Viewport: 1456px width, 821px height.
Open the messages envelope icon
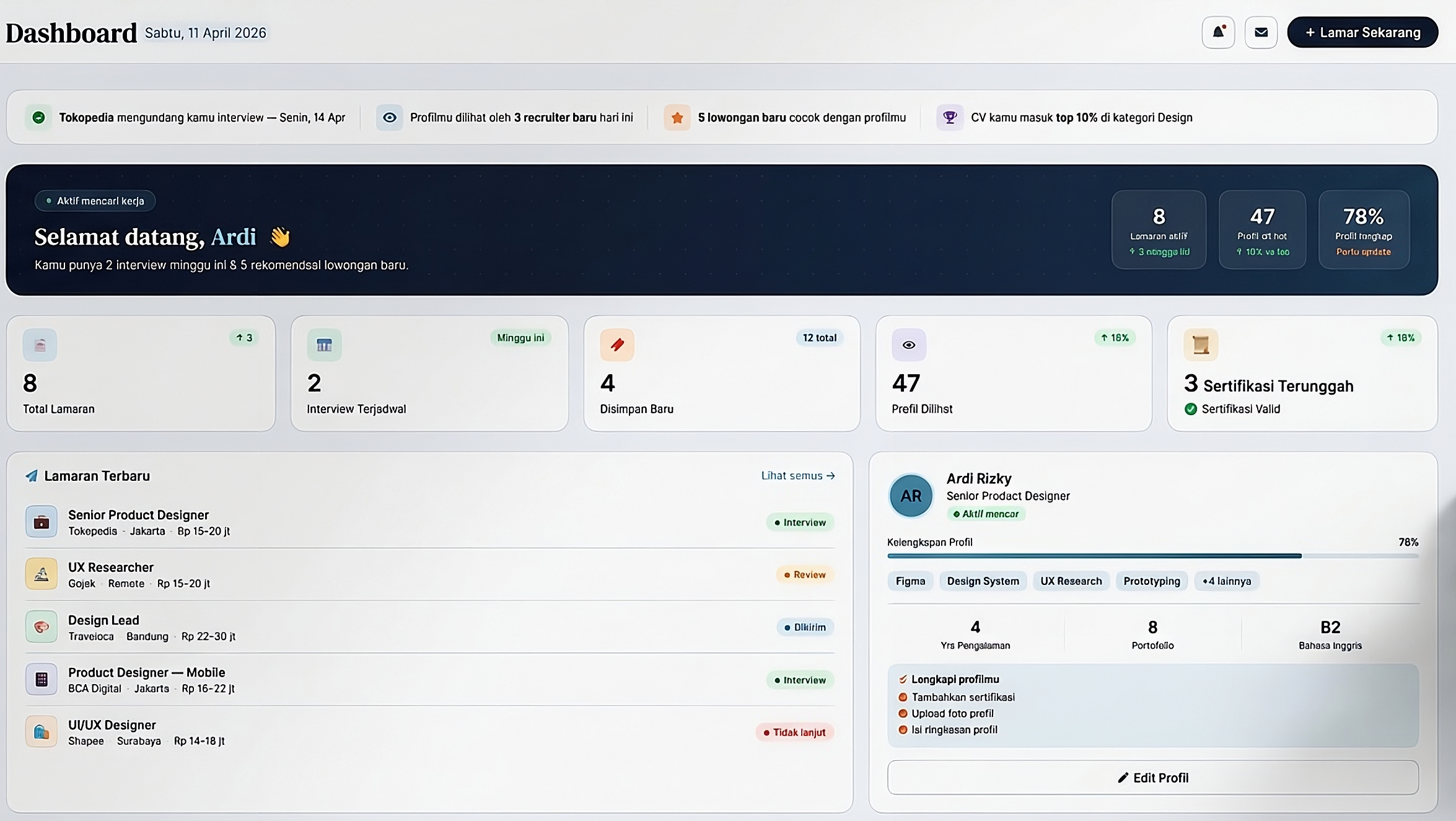coord(1261,32)
